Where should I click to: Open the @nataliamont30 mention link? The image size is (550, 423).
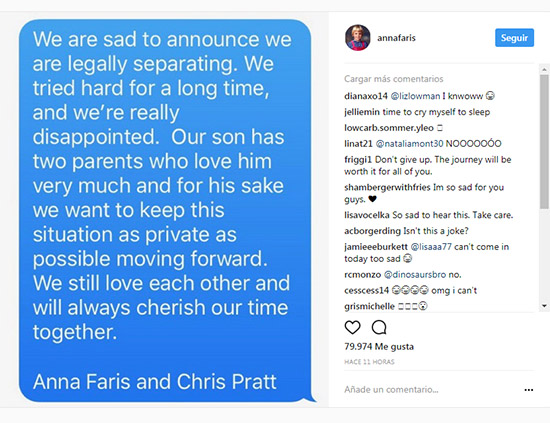409,143
